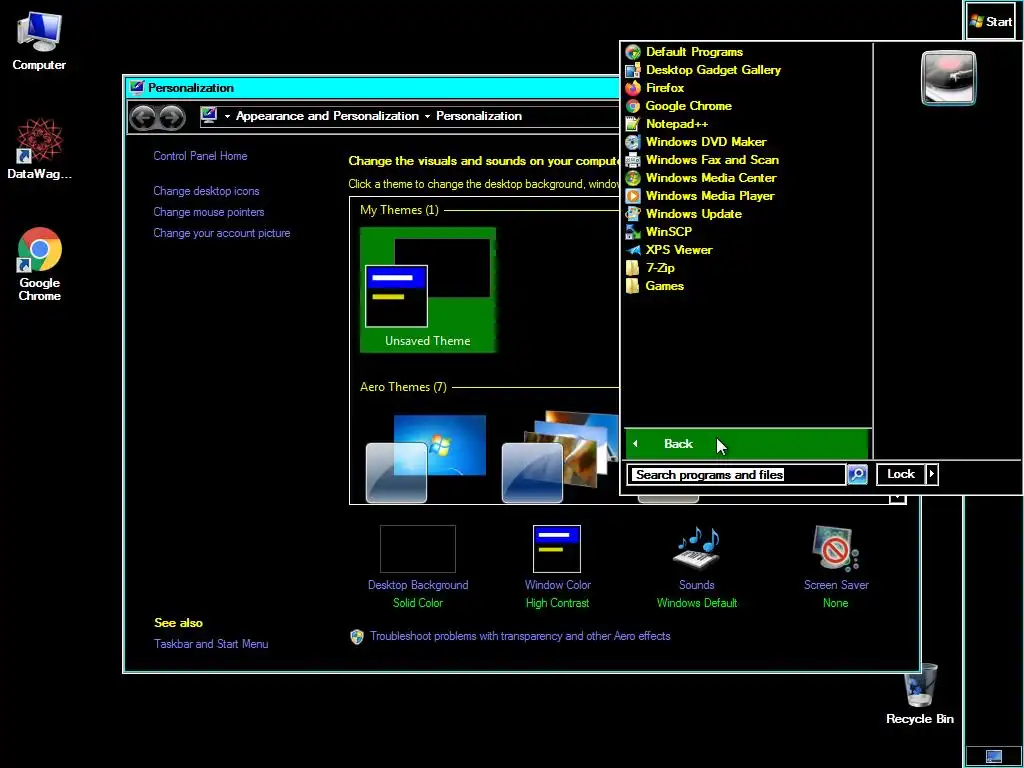This screenshot has width=1024, height=768.
Task: Select the Windows 7 Aero theme thumbnail
Action: click(426, 458)
